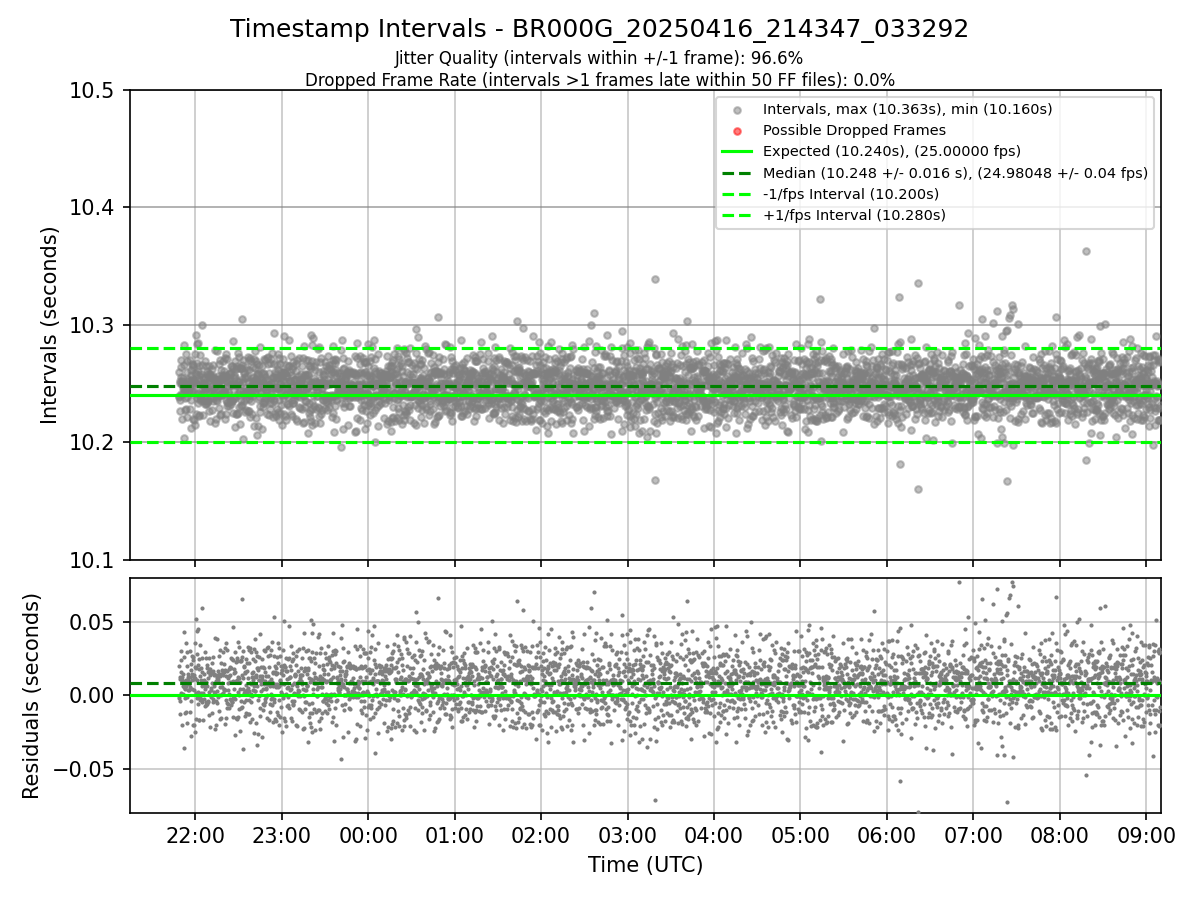The height and width of the screenshot is (900, 1200).
Task: Click the solid green Expected line sample in legend
Action: (x=737, y=152)
